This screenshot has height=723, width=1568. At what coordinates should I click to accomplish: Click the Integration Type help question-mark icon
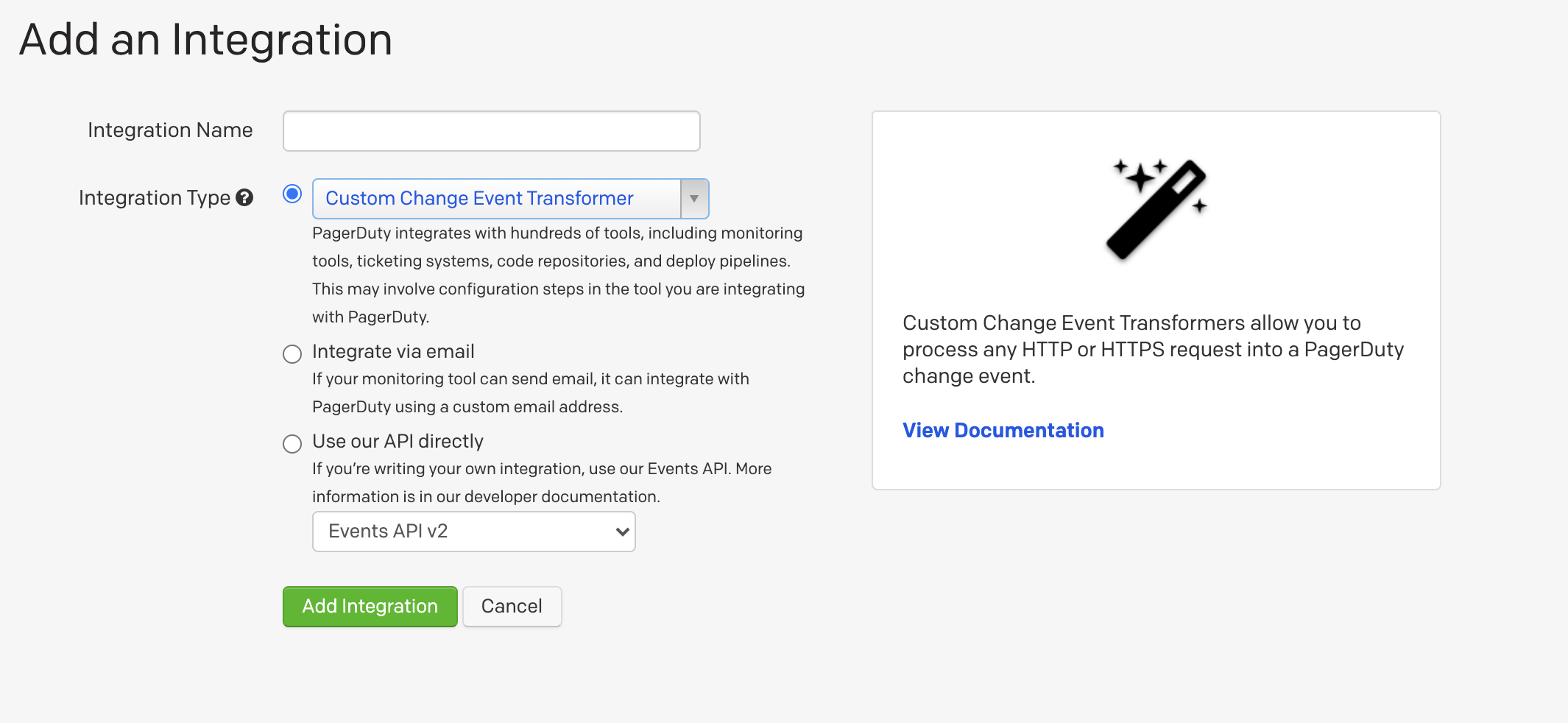244,197
